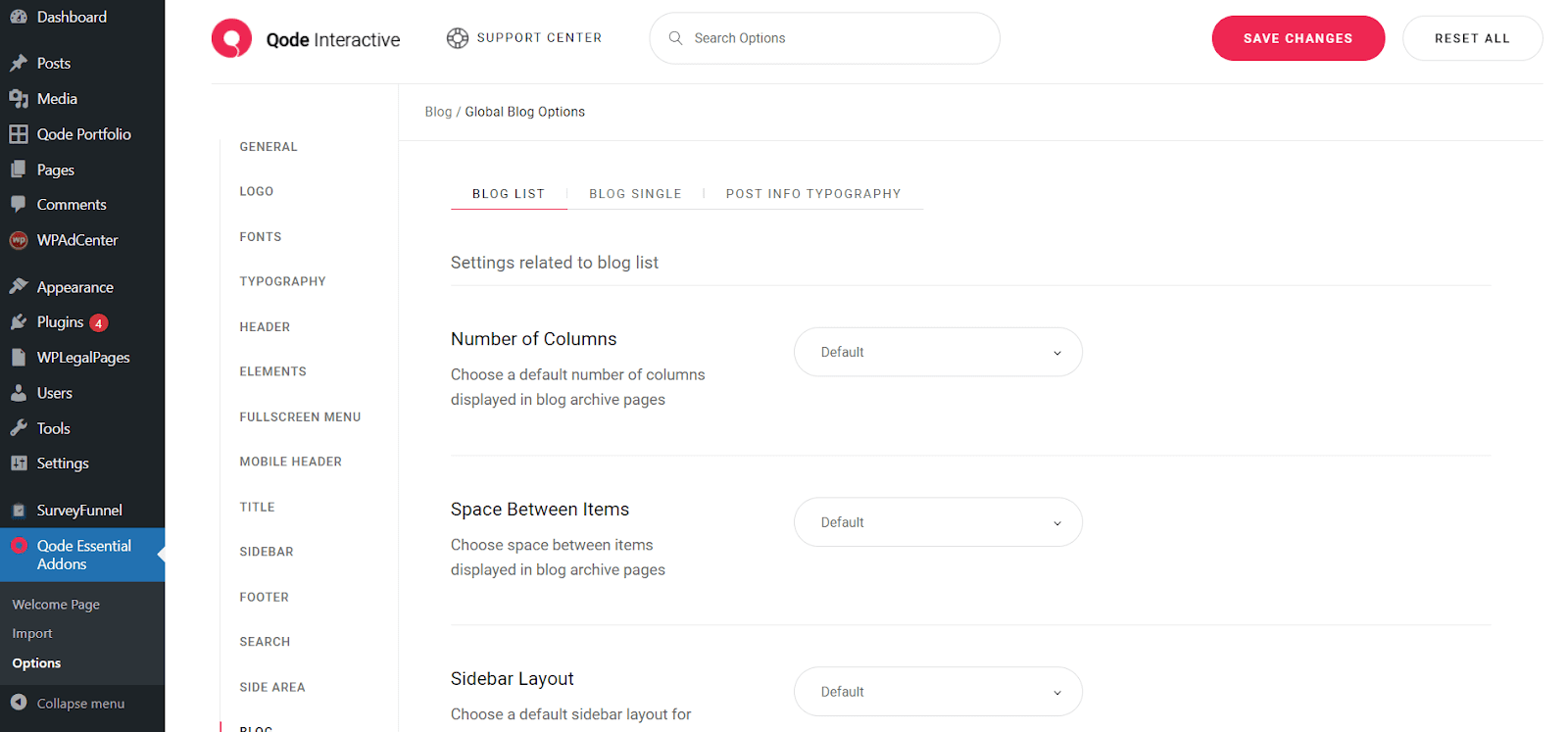Viewport: 1568px width, 732px height.
Task: Open the Search options section
Action: [265, 642]
